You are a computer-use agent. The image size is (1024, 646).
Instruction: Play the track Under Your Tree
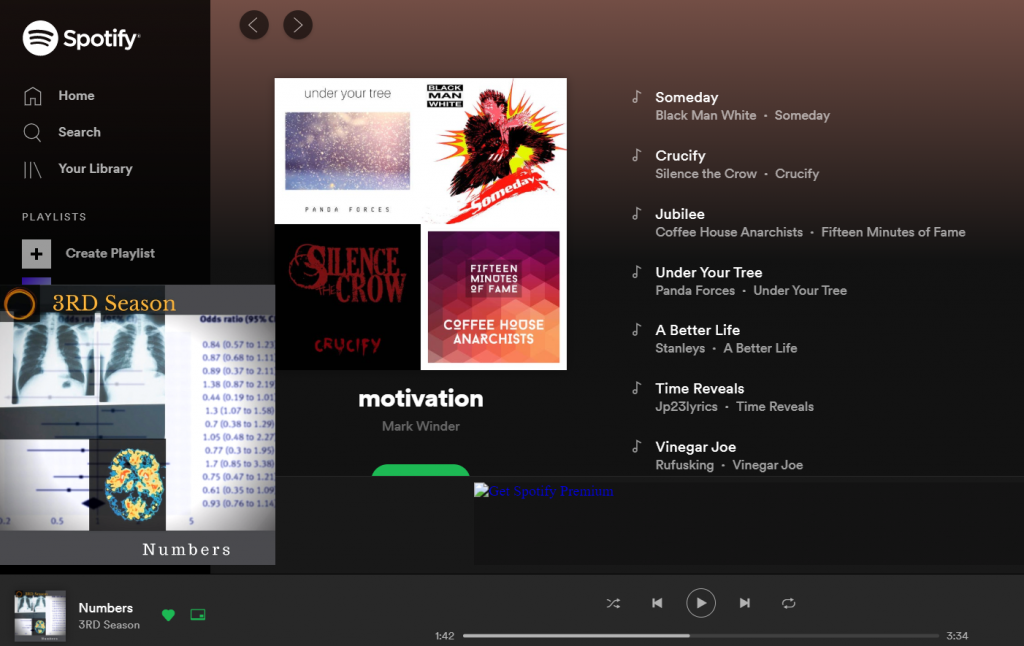click(x=709, y=272)
